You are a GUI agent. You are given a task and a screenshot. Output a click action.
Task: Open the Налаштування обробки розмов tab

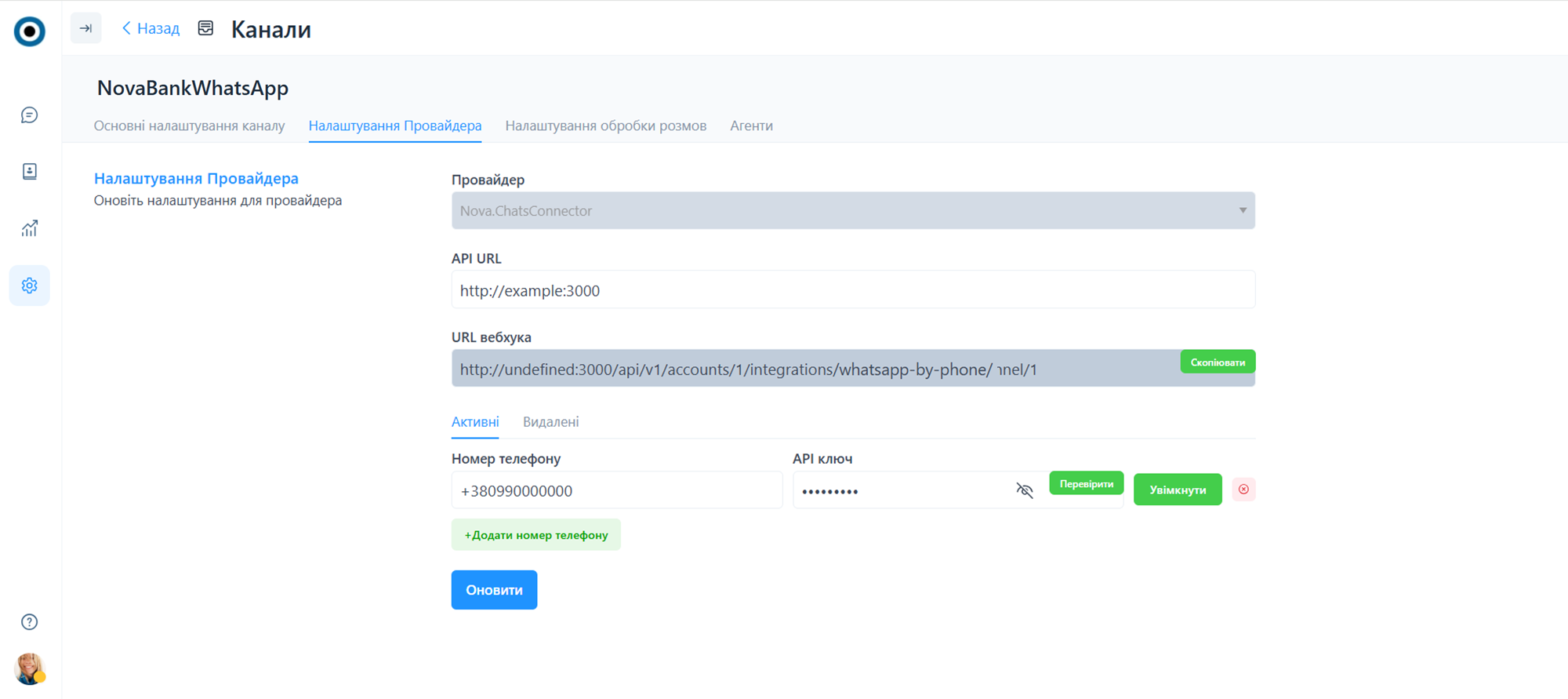(x=605, y=126)
